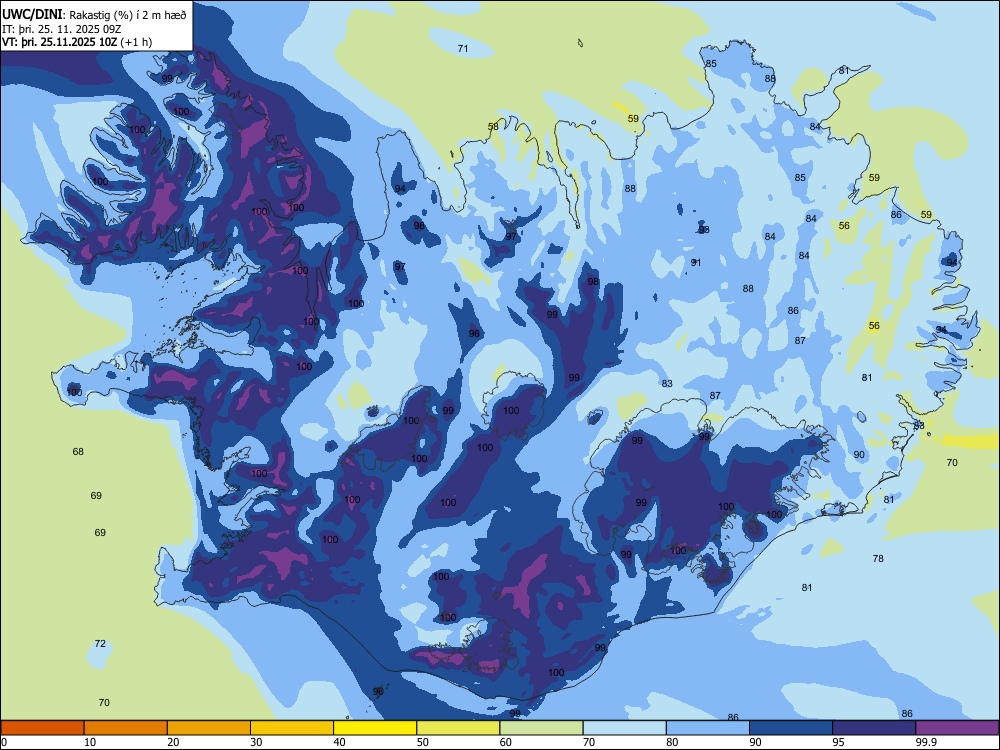Screen dimensions: 1000x750
Task: Click the '(+1 h)' forecast offset text
Action: point(136,42)
